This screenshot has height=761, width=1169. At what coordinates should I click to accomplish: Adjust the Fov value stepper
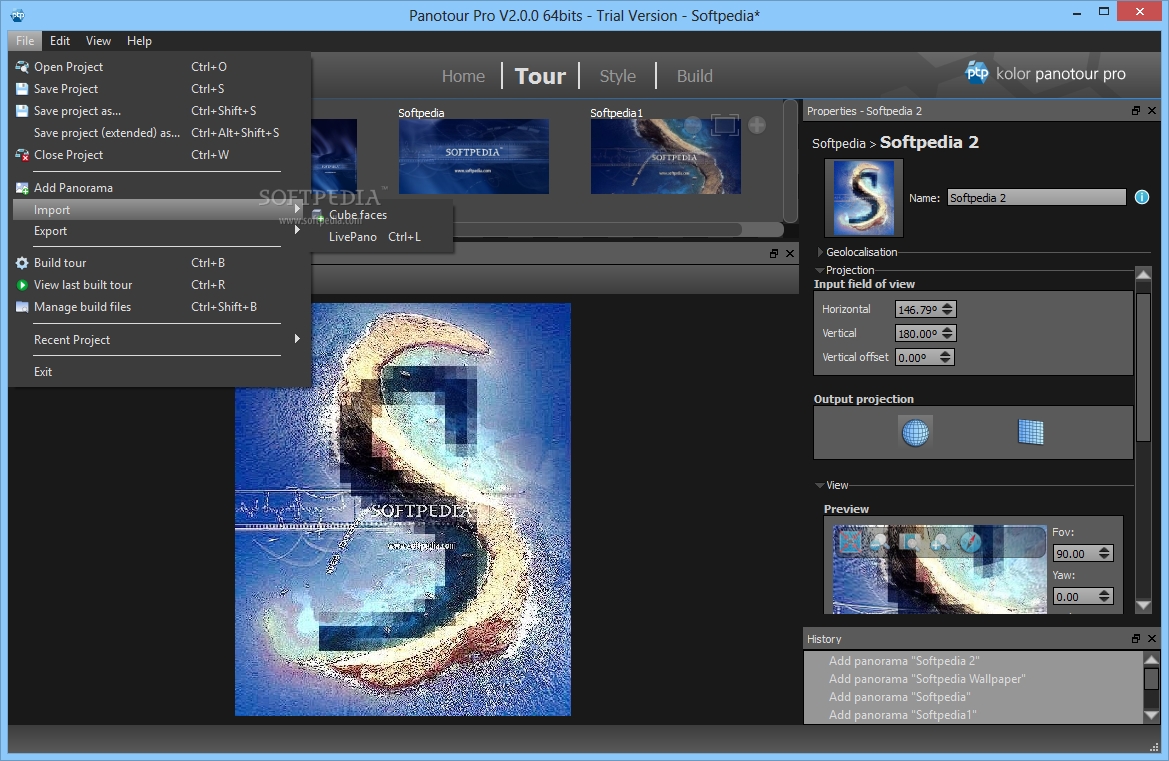pyautogui.click(x=1105, y=553)
